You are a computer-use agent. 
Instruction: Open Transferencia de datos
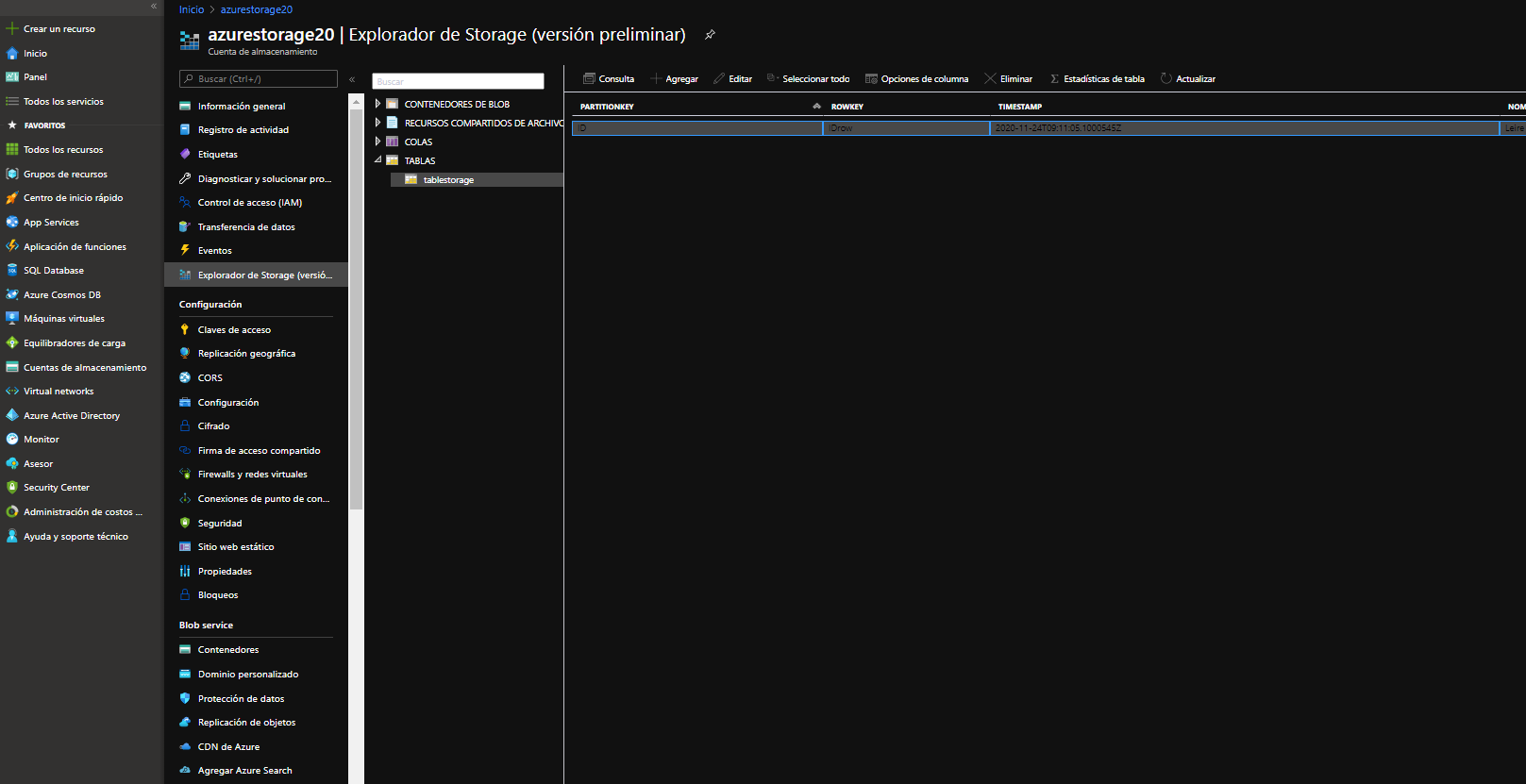pos(246,227)
